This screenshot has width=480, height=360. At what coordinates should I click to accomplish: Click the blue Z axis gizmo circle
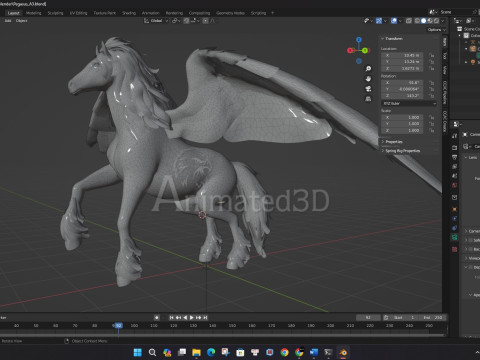(359, 40)
